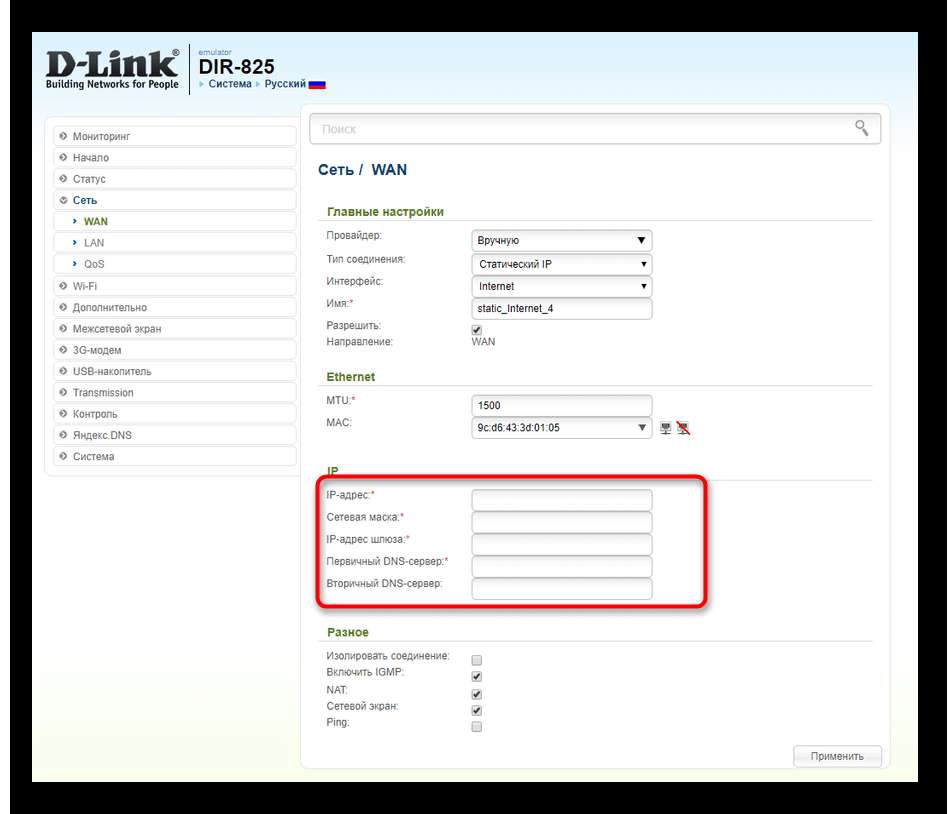Select QoS in the sidebar
Viewport: 950px width, 814px height.
[174, 264]
